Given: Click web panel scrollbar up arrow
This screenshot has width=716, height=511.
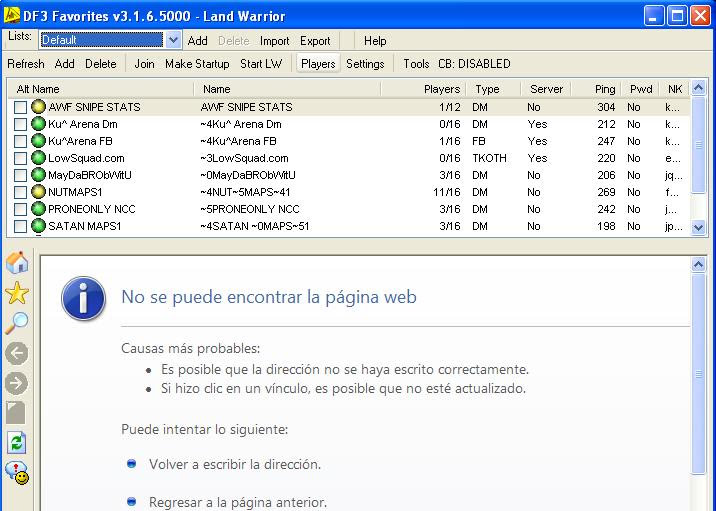Looking at the screenshot, I should coord(699,264).
